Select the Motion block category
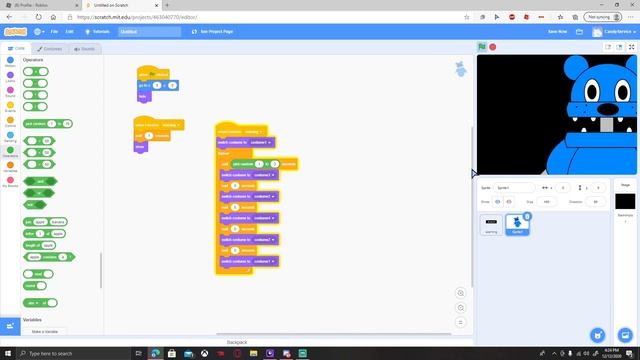Image resolution: width=640 pixels, height=360 pixels. [10, 62]
